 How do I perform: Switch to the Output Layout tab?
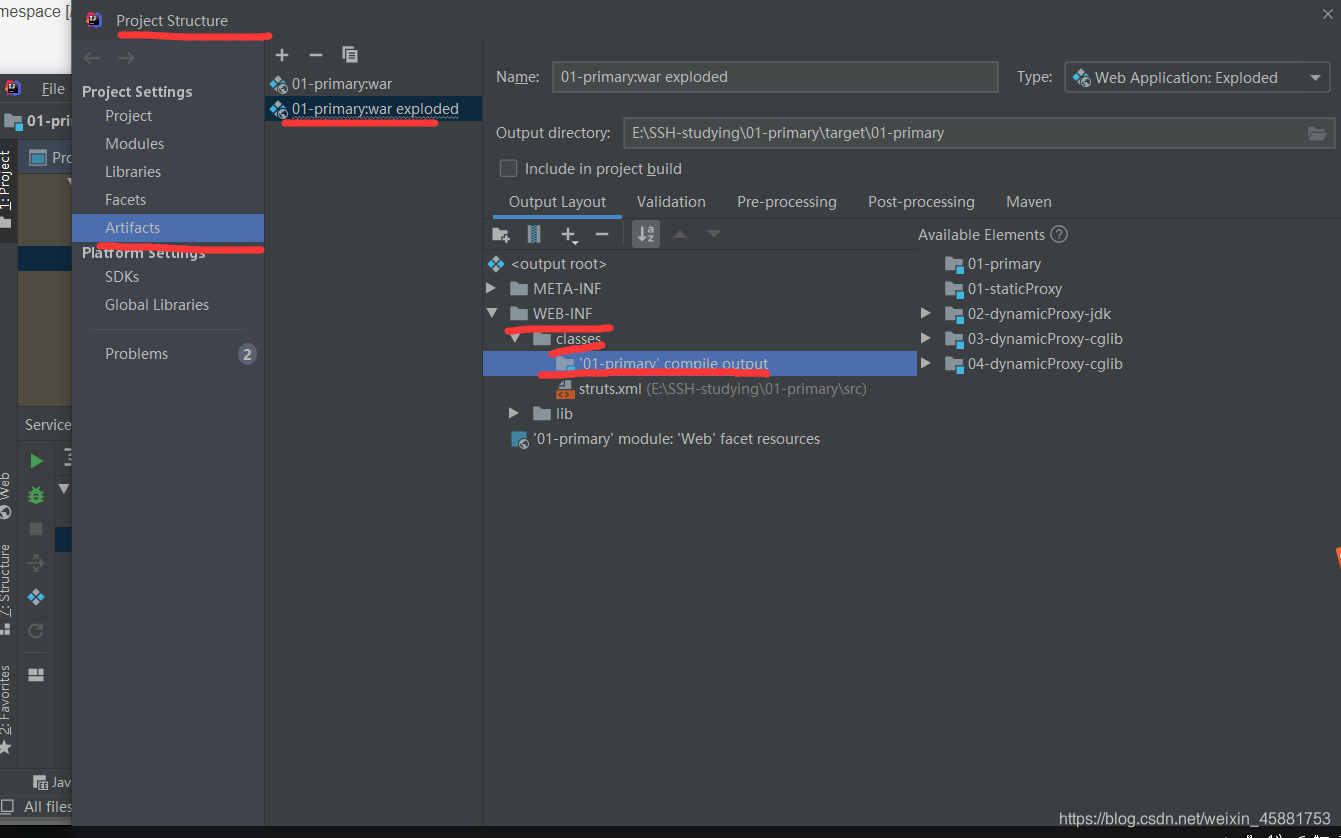(x=557, y=202)
